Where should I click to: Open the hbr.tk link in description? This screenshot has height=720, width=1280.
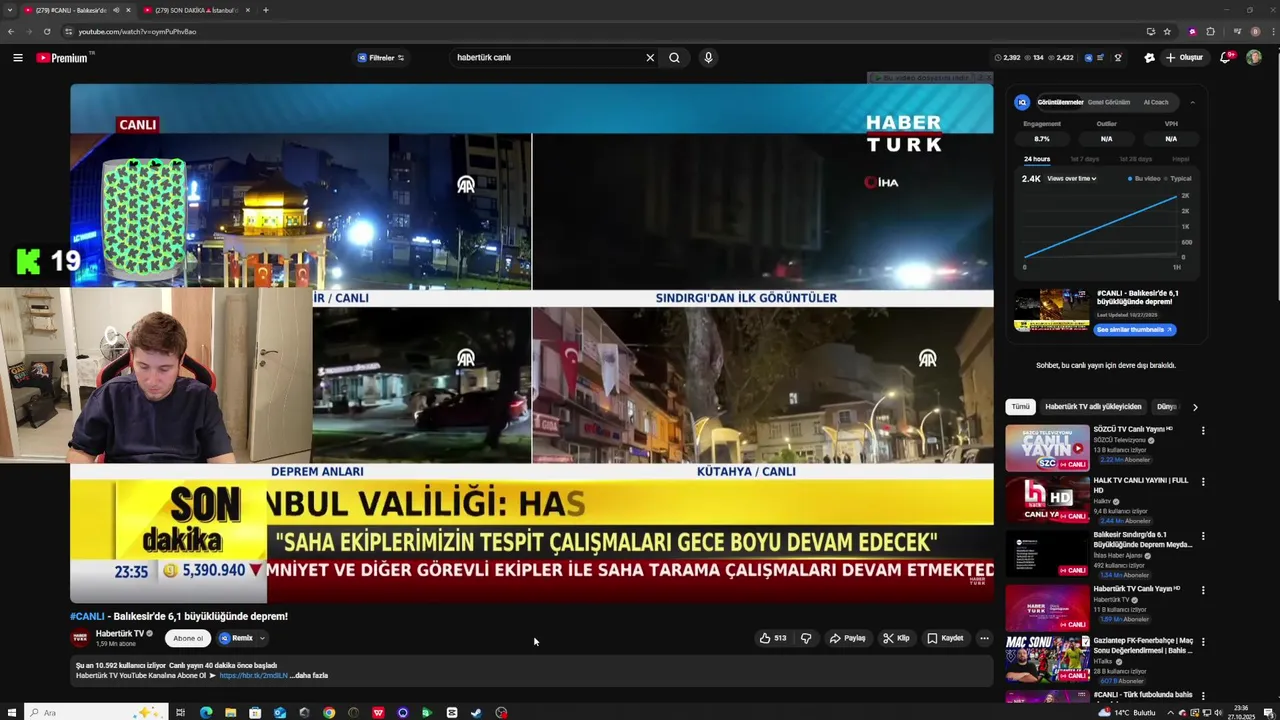253,676
